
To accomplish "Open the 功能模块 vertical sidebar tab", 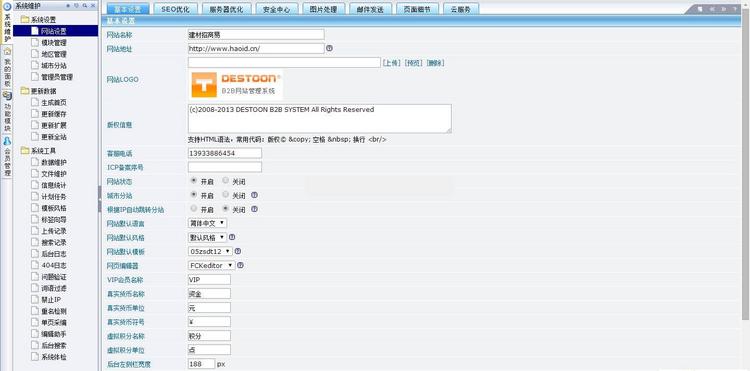I will 7,112.
